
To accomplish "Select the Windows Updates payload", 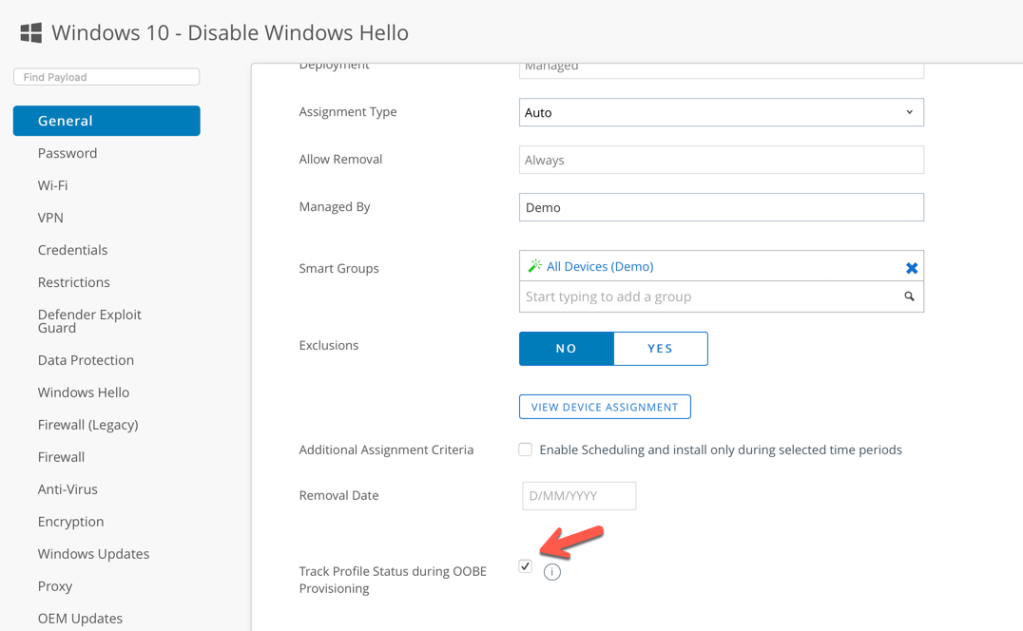I will coord(93,553).
